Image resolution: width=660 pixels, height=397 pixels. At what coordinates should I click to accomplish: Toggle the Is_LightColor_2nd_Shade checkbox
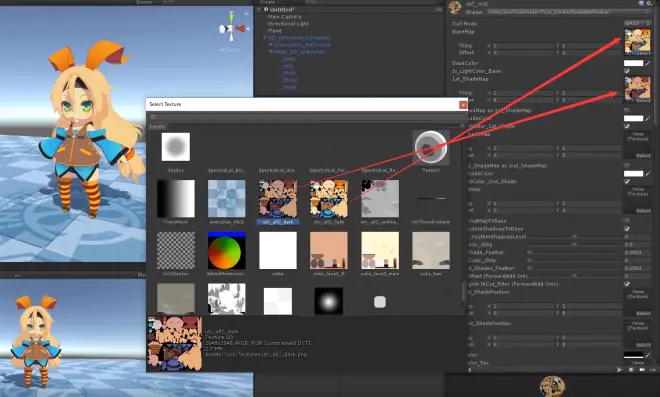coord(627,181)
